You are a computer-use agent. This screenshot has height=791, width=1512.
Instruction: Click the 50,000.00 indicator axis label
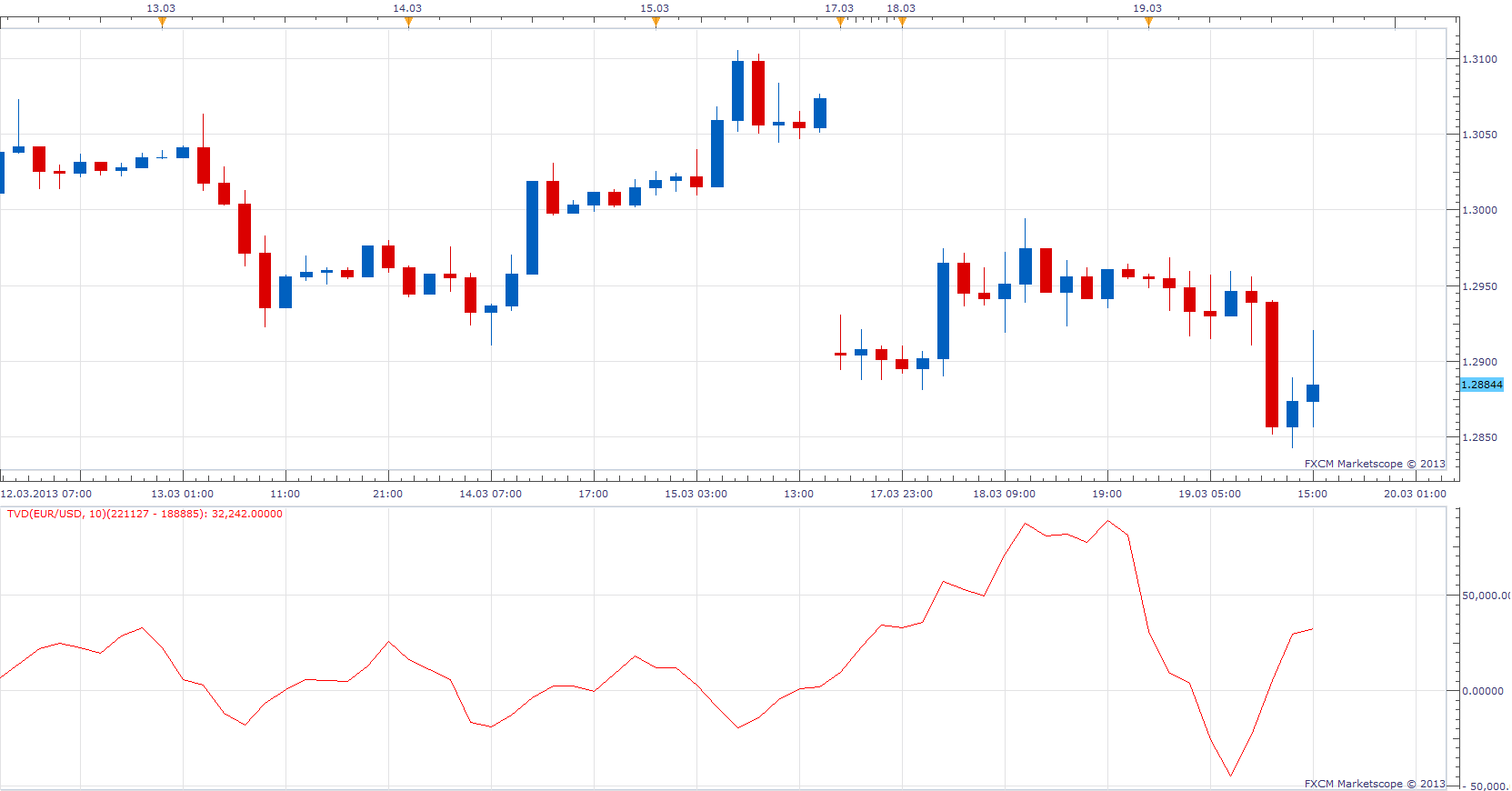1487,596
